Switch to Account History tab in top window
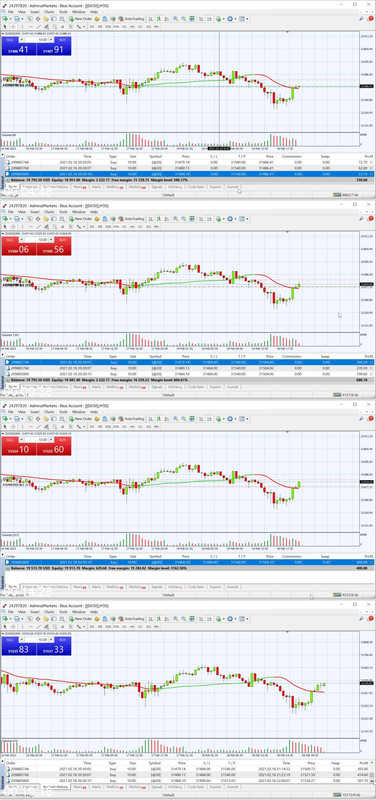 coord(55,187)
